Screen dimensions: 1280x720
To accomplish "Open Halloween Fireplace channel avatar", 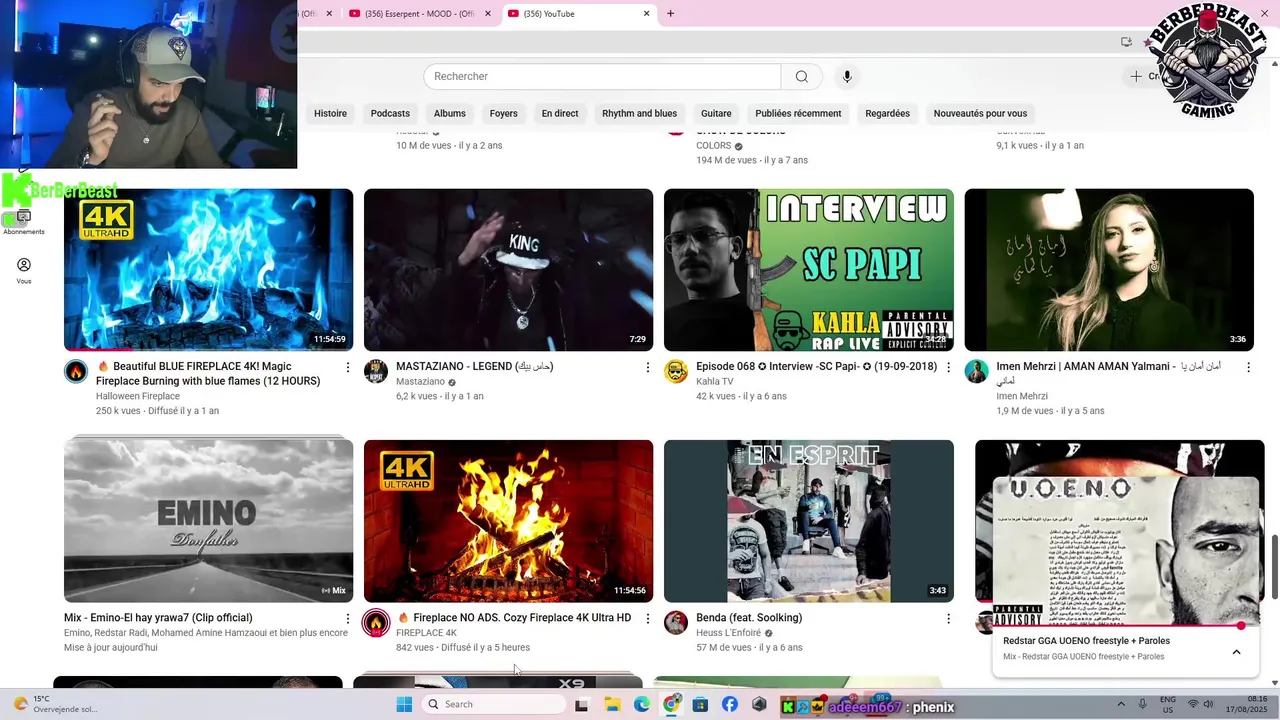I will 76,372.
